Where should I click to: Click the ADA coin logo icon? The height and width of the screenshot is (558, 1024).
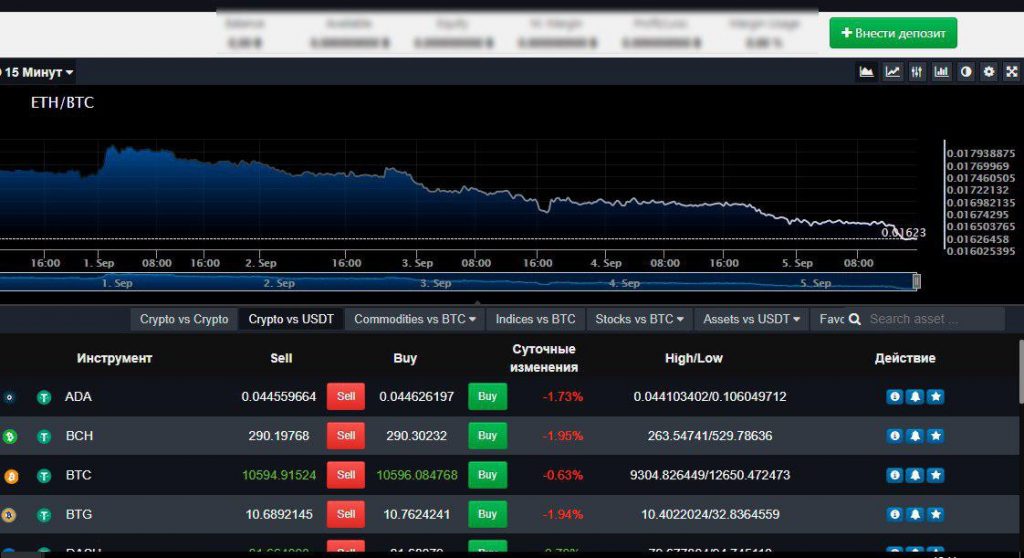9,397
